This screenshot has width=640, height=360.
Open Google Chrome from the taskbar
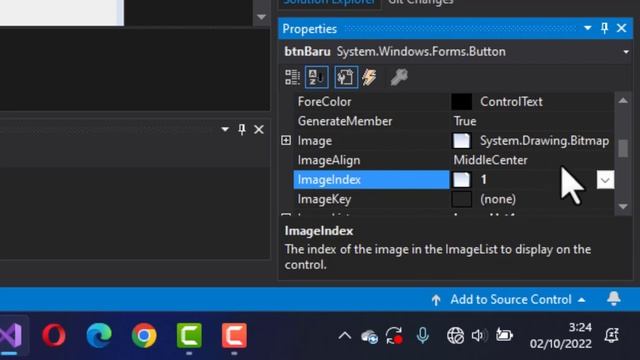[x=144, y=335]
